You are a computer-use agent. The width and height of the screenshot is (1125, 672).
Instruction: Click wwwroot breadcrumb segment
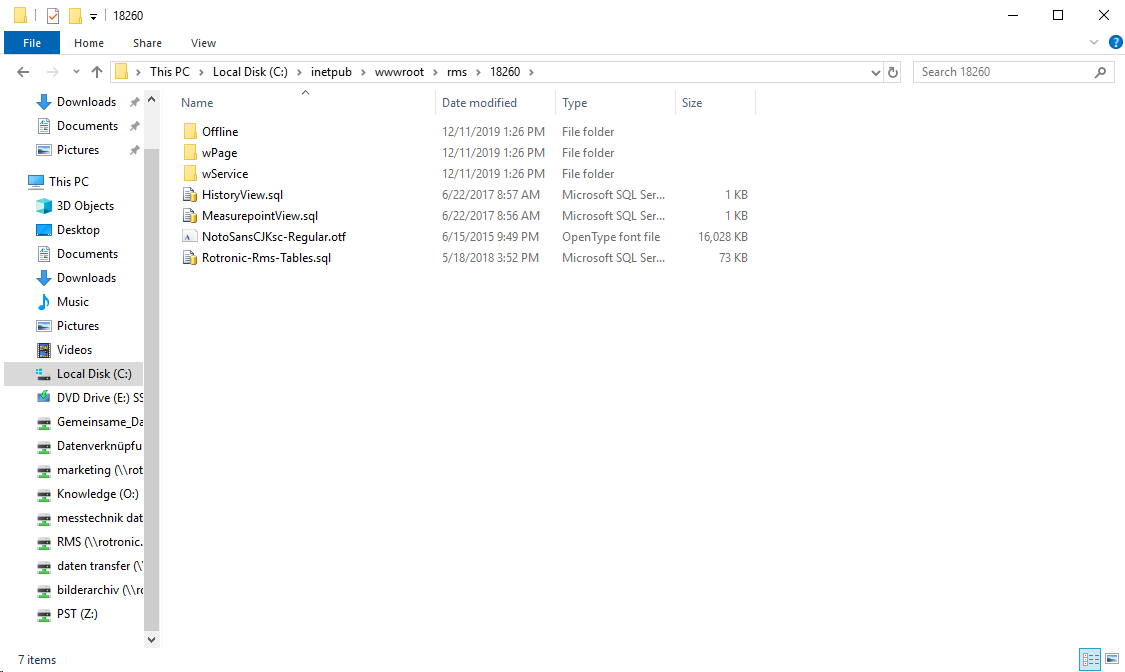399,72
